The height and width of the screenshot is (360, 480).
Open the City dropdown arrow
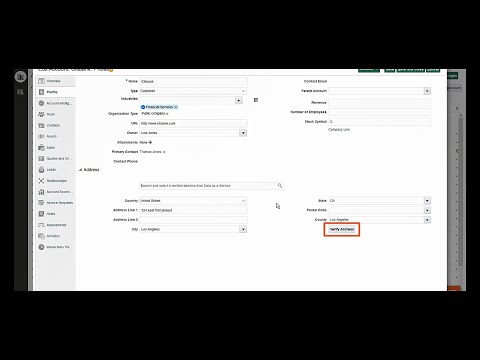(x=243, y=229)
